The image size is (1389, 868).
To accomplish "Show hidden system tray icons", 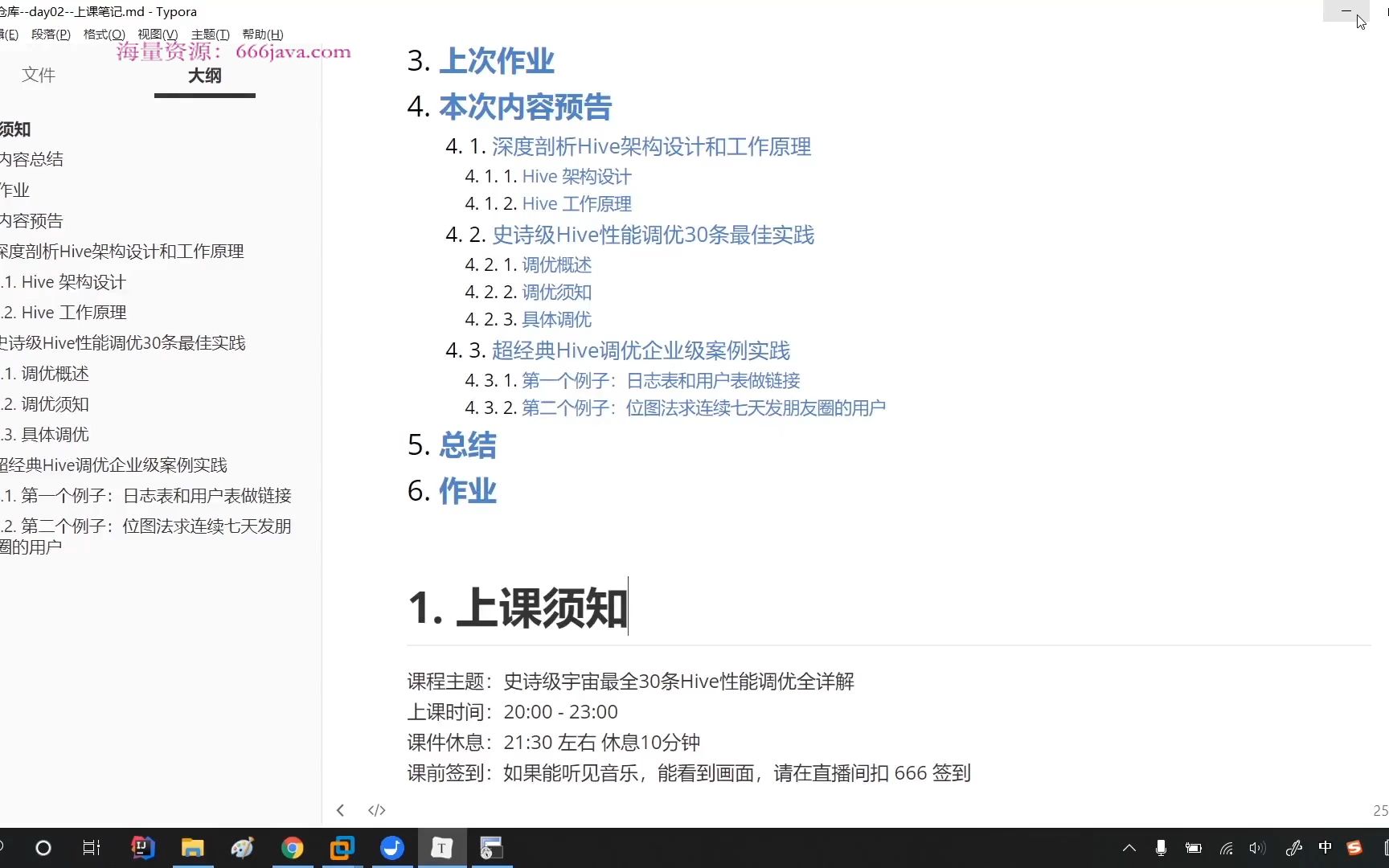I will (x=1129, y=848).
